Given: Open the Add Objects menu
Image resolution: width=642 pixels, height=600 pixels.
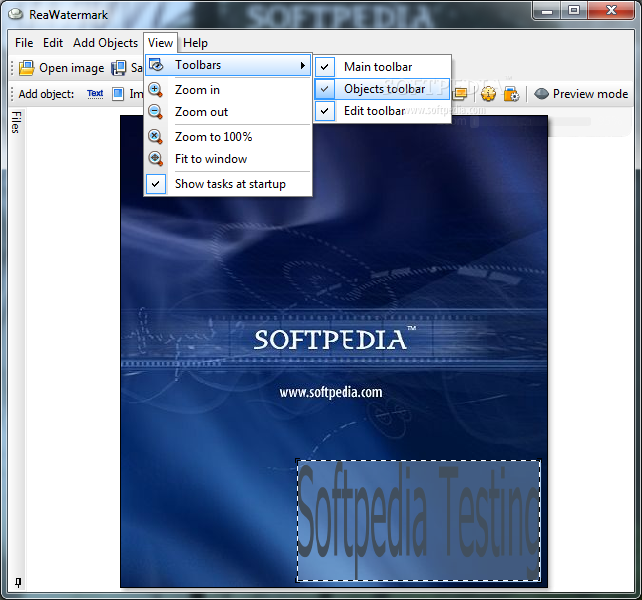Looking at the screenshot, I should [x=105, y=43].
